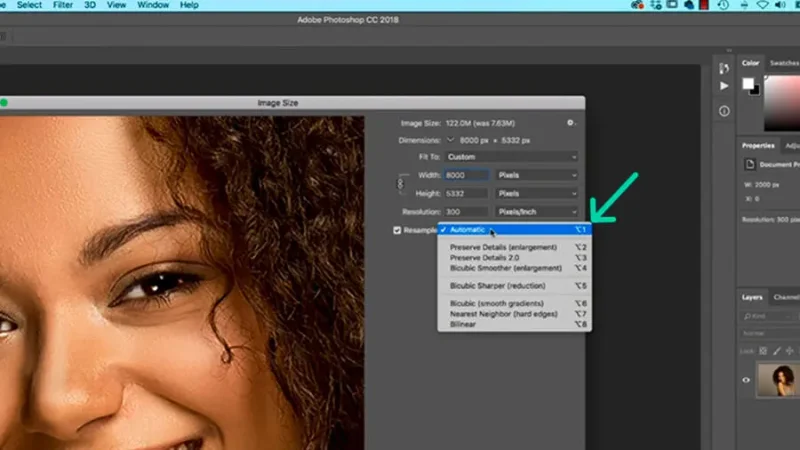Choose Bicubic Smoother (enlargement)
The image size is (800, 450).
pos(514,268)
